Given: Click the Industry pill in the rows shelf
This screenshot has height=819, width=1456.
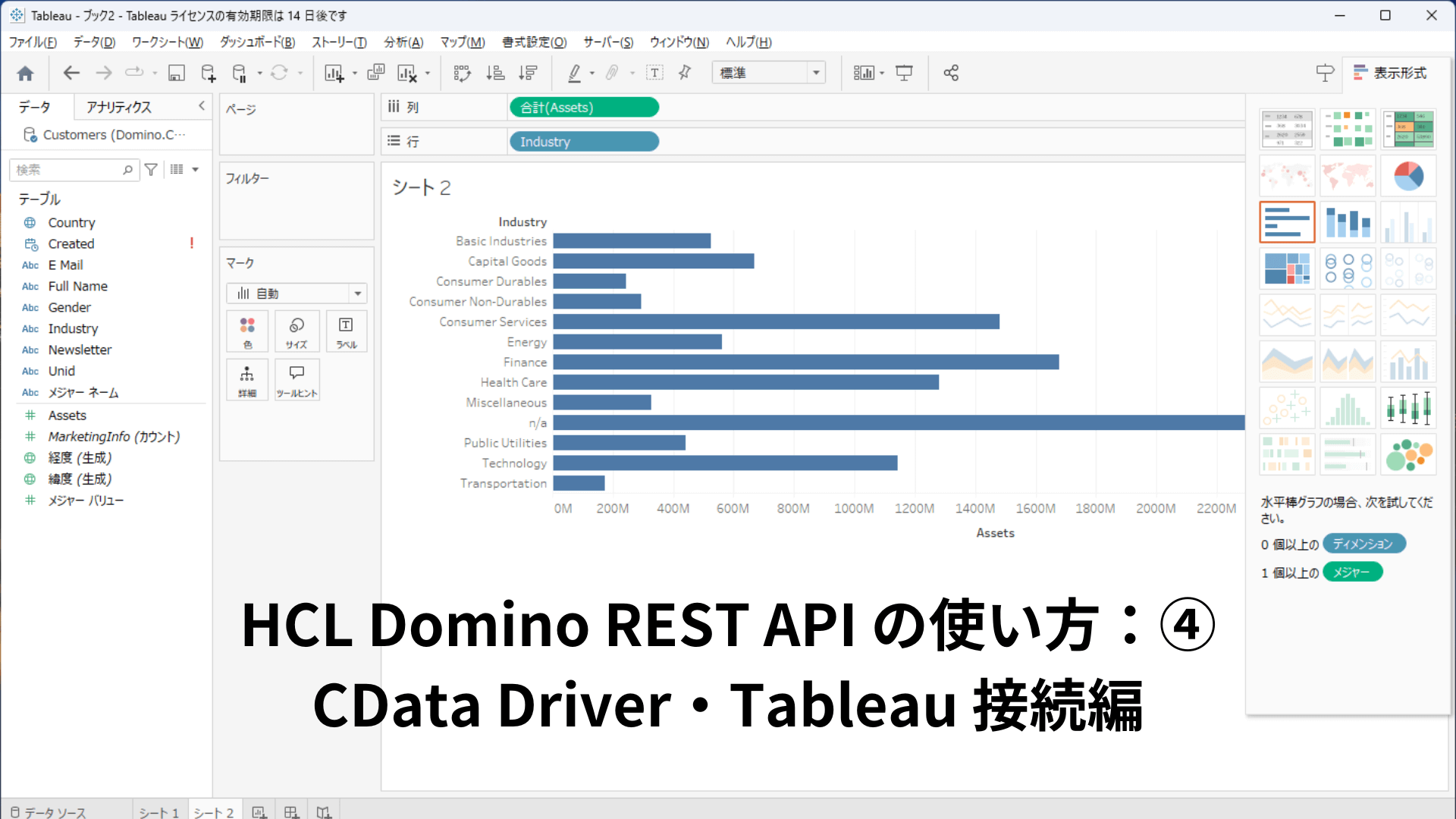Looking at the screenshot, I should [584, 141].
